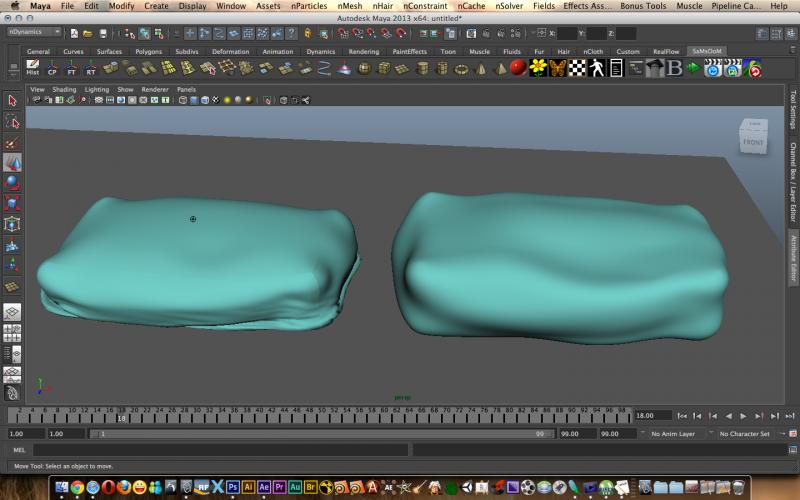
Task: Click the ViewCube Front face
Action: [x=752, y=142]
